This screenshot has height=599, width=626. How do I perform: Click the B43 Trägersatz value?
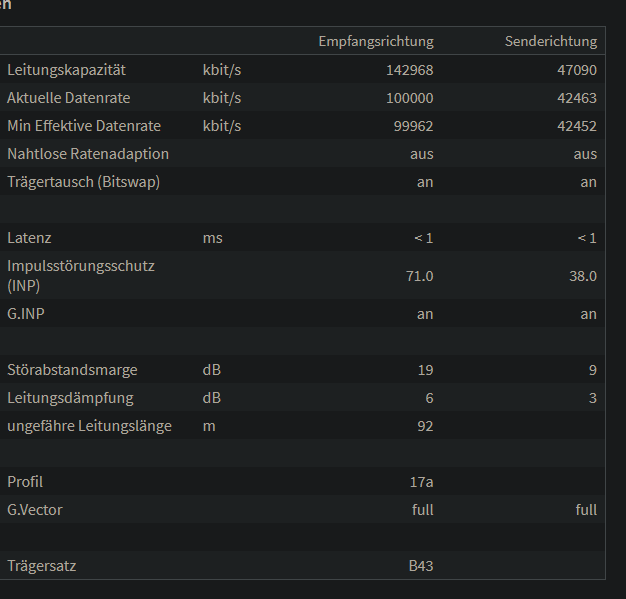point(421,566)
